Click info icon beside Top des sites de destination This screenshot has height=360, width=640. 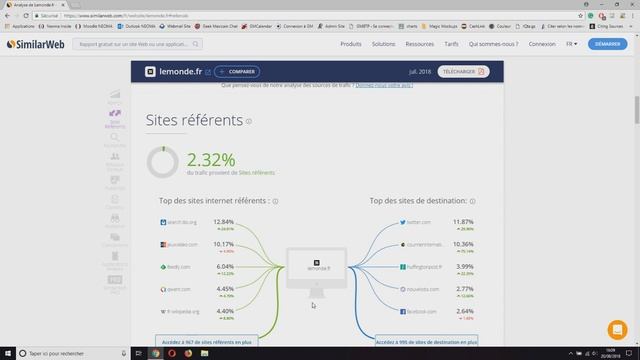tap(472, 201)
